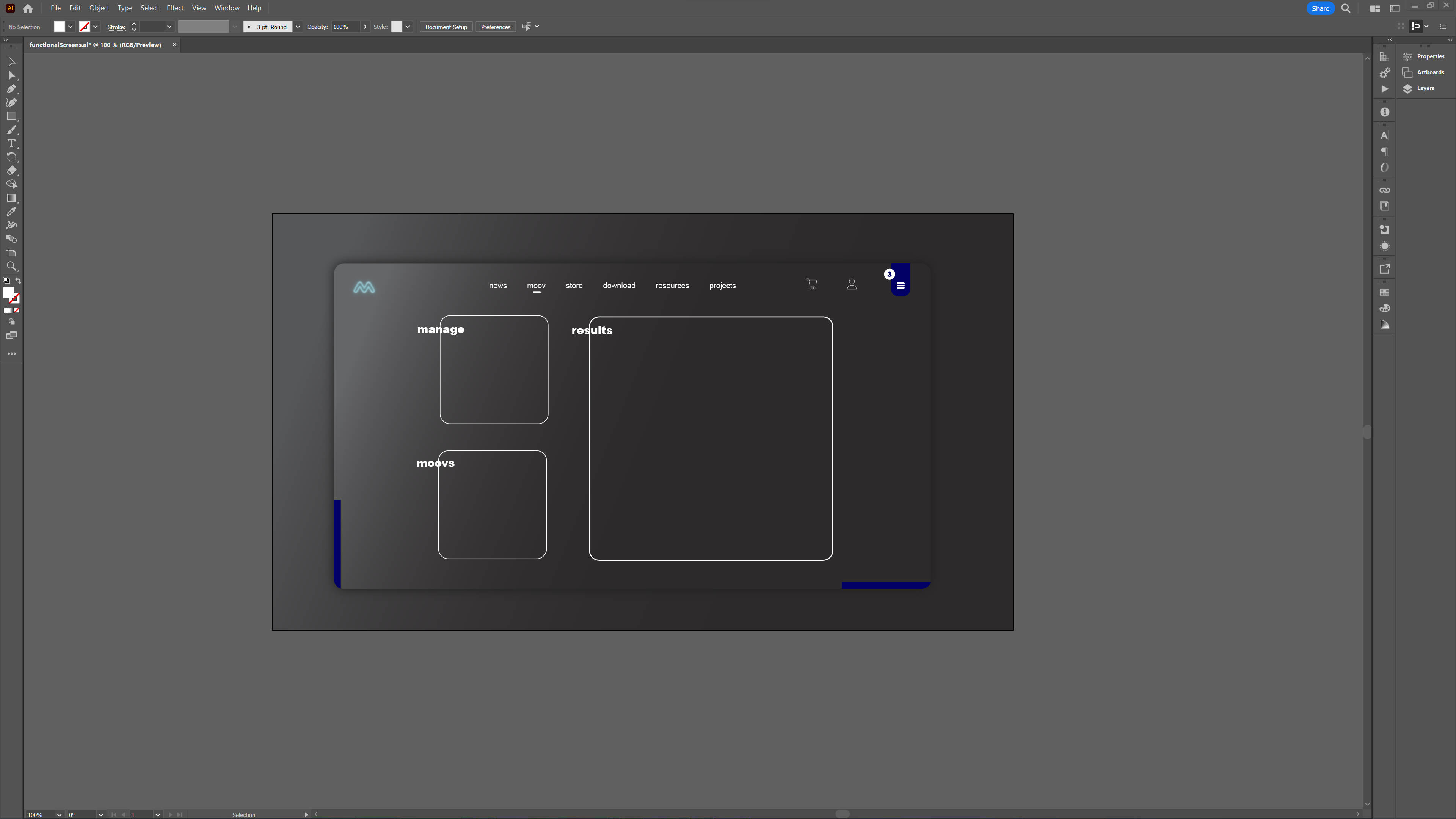Select the Puppet Warp tool
1456x819 pixels.
point(11,225)
